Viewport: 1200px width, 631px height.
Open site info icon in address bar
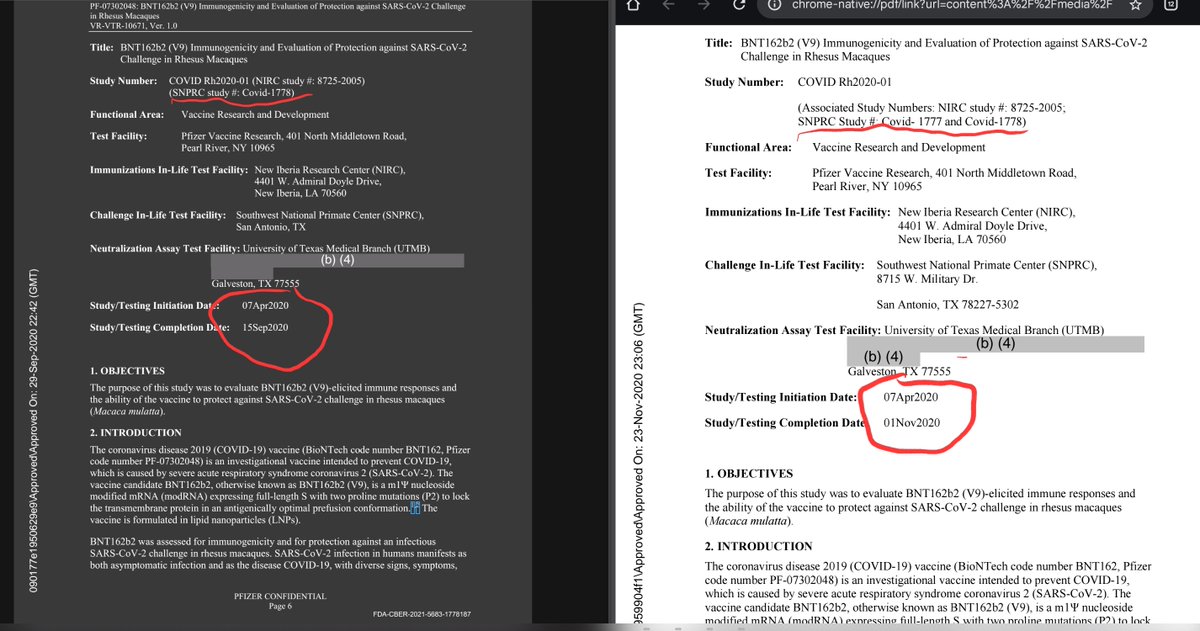(x=773, y=7)
